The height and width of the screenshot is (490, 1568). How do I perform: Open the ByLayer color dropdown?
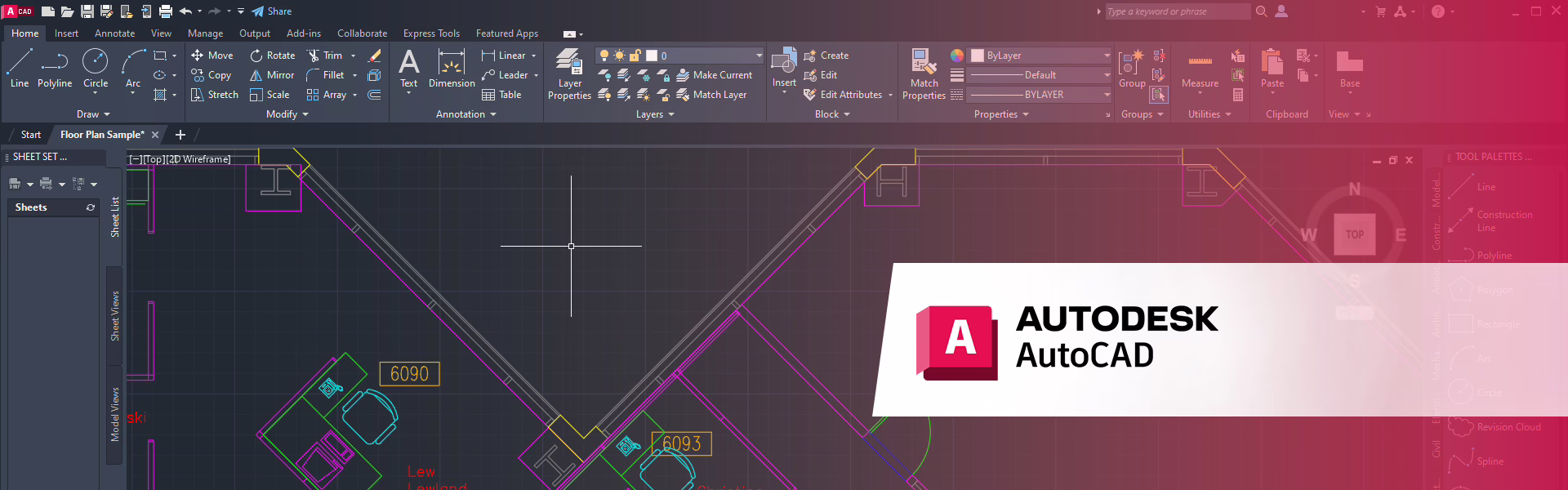pos(1107,56)
